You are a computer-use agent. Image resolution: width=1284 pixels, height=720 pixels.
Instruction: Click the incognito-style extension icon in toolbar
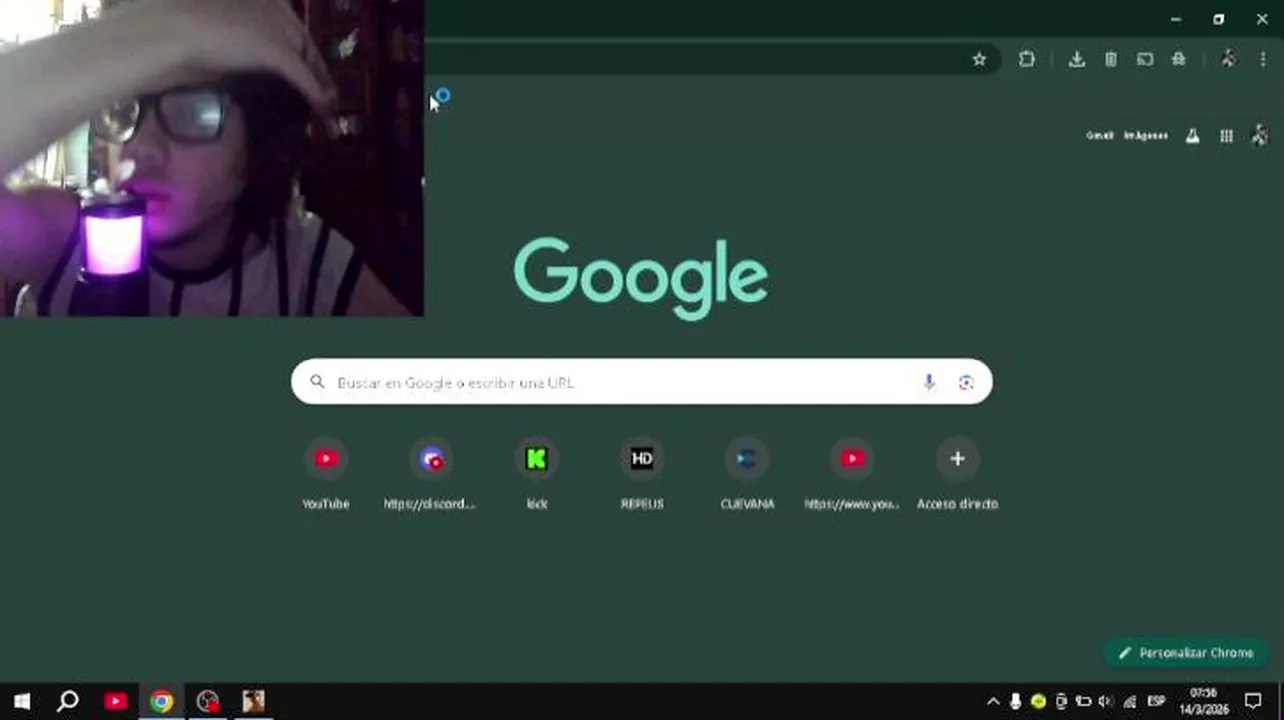pos(1179,59)
